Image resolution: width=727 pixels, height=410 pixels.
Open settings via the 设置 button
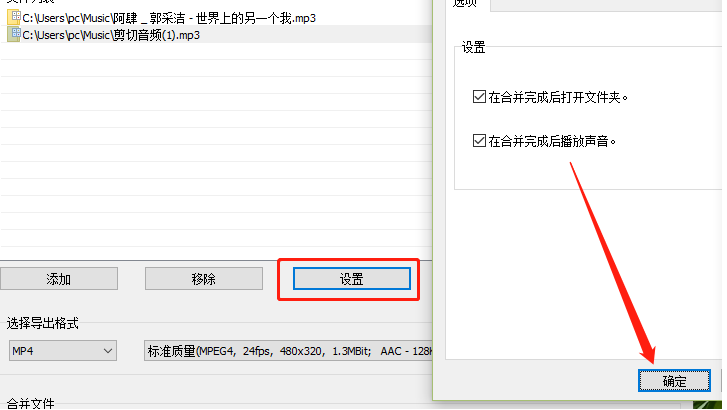click(351, 279)
